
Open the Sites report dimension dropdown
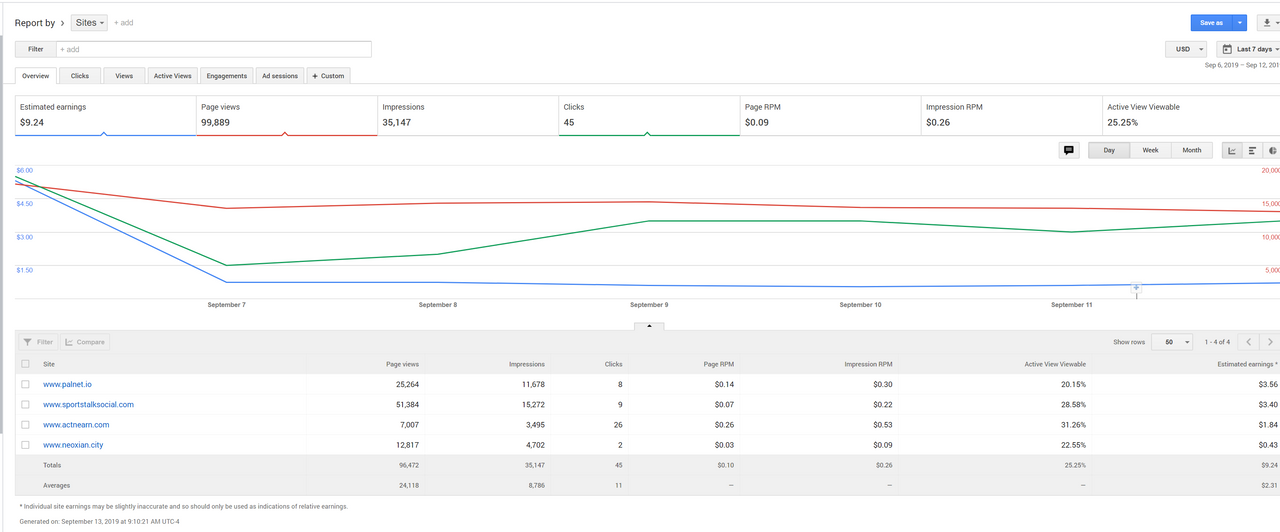pyautogui.click(x=89, y=22)
